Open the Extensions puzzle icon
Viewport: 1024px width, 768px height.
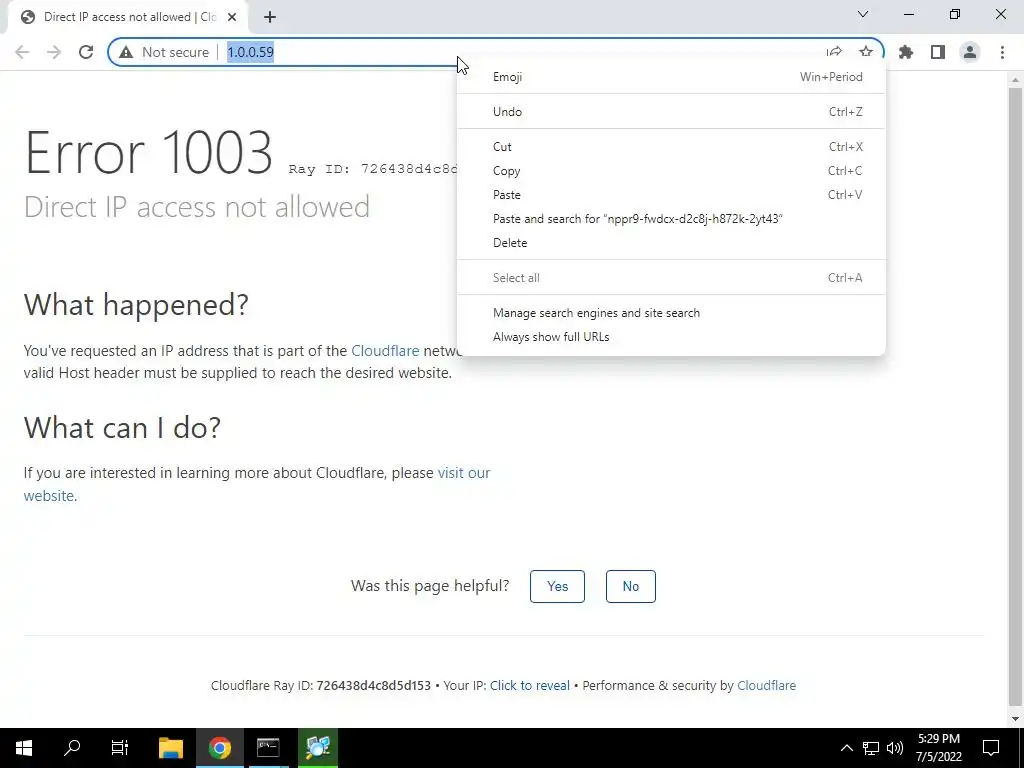[x=906, y=52]
